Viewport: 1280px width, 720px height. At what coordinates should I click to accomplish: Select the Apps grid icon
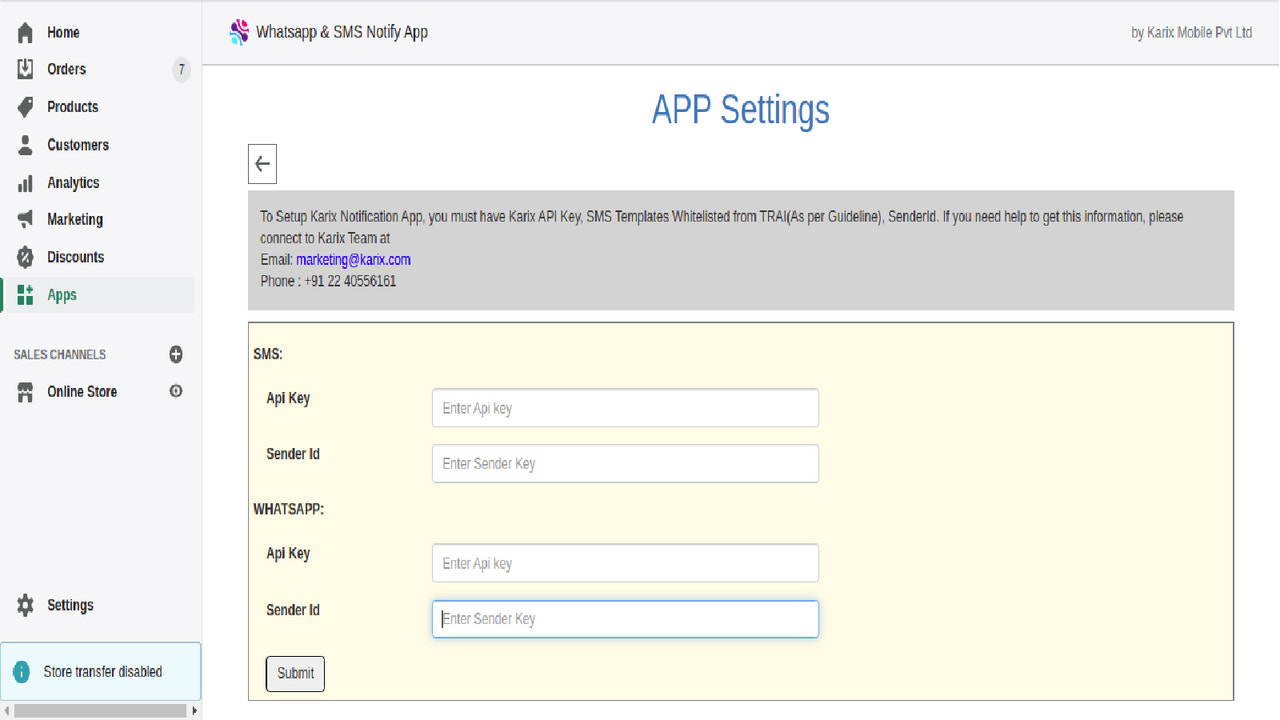pyautogui.click(x=24, y=295)
